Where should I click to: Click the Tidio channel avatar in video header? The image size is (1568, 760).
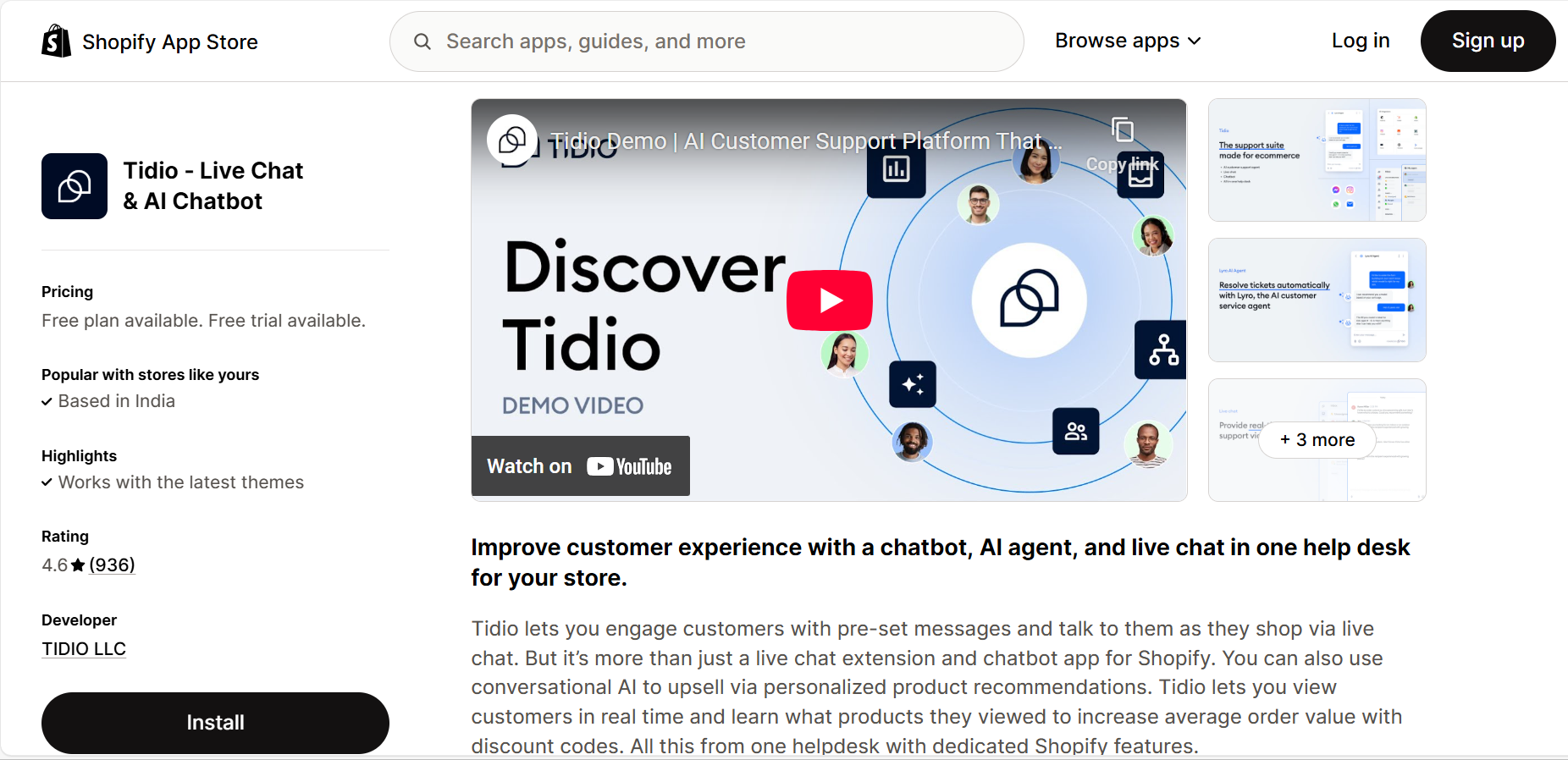(512, 140)
